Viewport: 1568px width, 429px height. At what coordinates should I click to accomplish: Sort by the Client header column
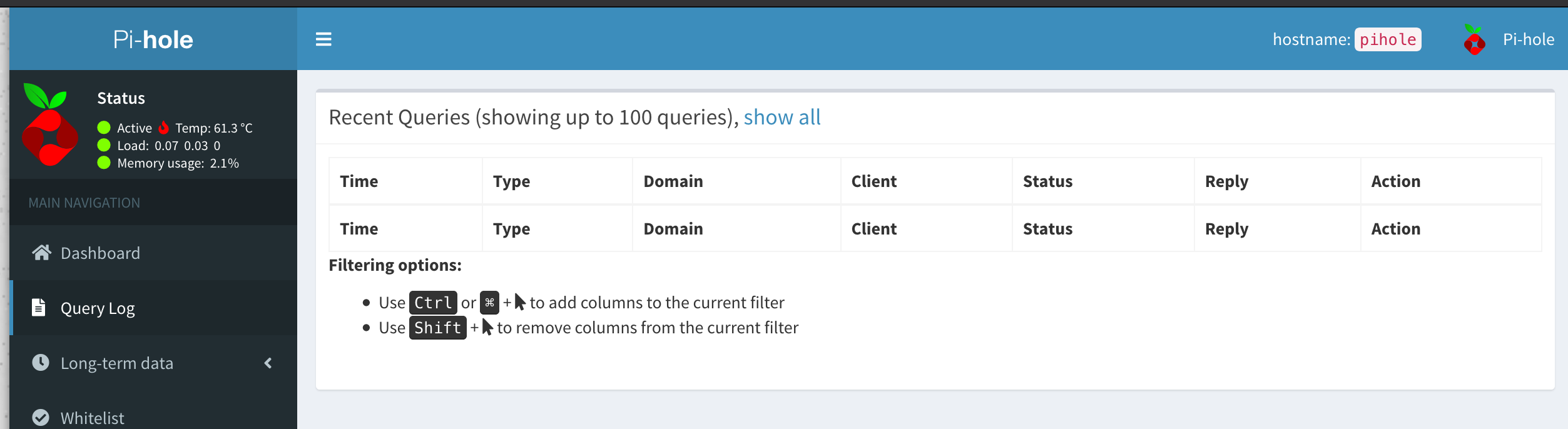click(x=927, y=181)
